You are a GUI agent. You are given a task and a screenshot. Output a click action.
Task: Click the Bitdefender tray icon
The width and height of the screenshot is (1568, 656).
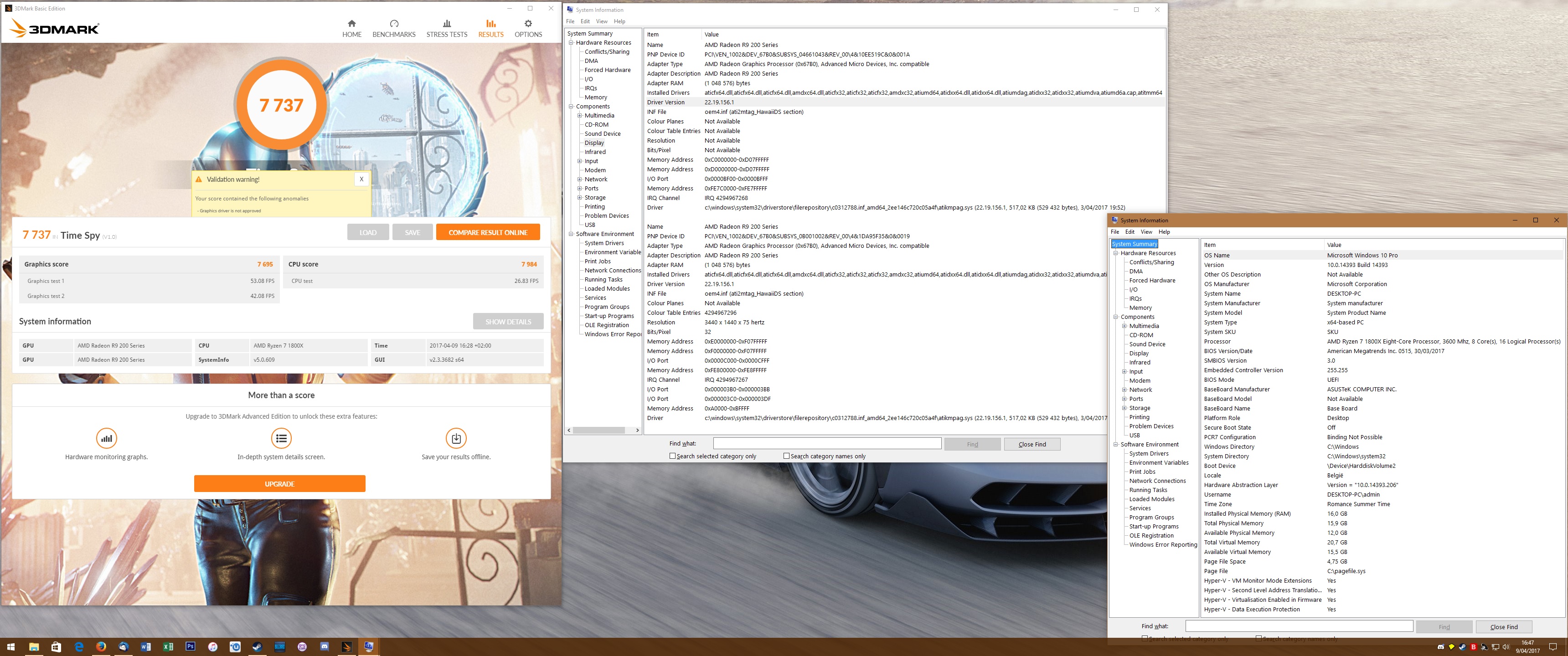click(1474, 647)
